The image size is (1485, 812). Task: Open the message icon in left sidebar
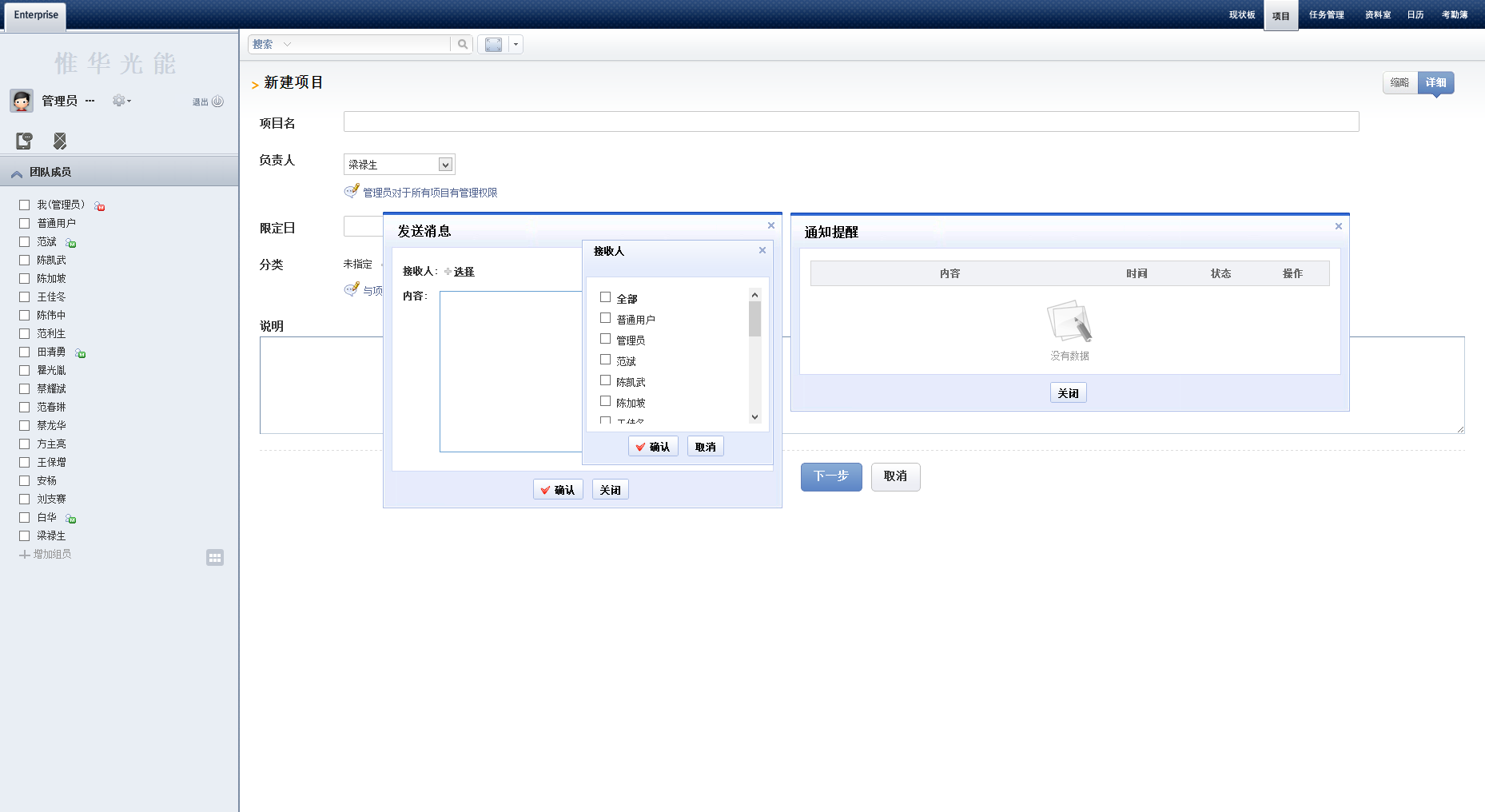[24, 141]
